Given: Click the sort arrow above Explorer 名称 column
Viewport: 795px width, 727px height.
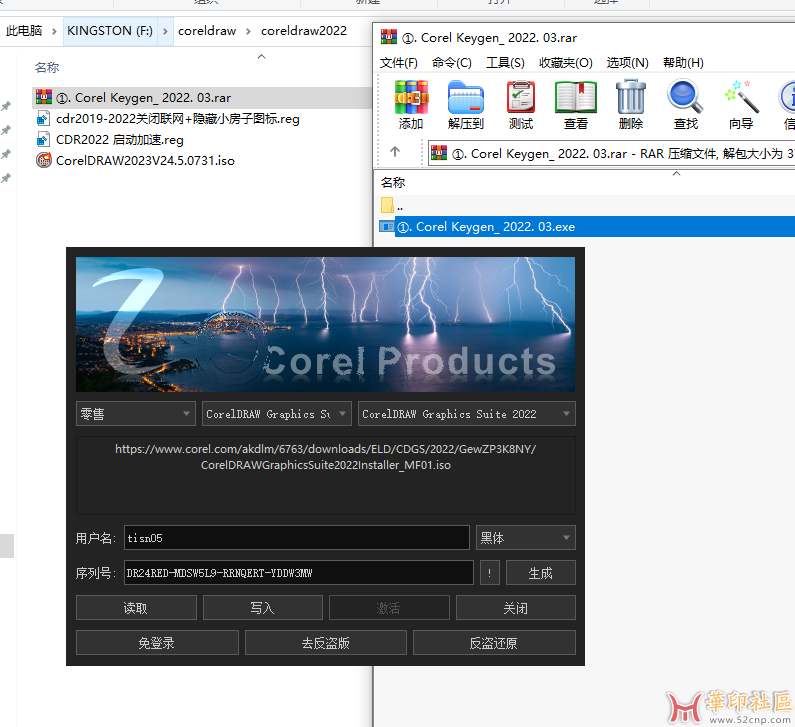Looking at the screenshot, I should click(x=262, y=56).
